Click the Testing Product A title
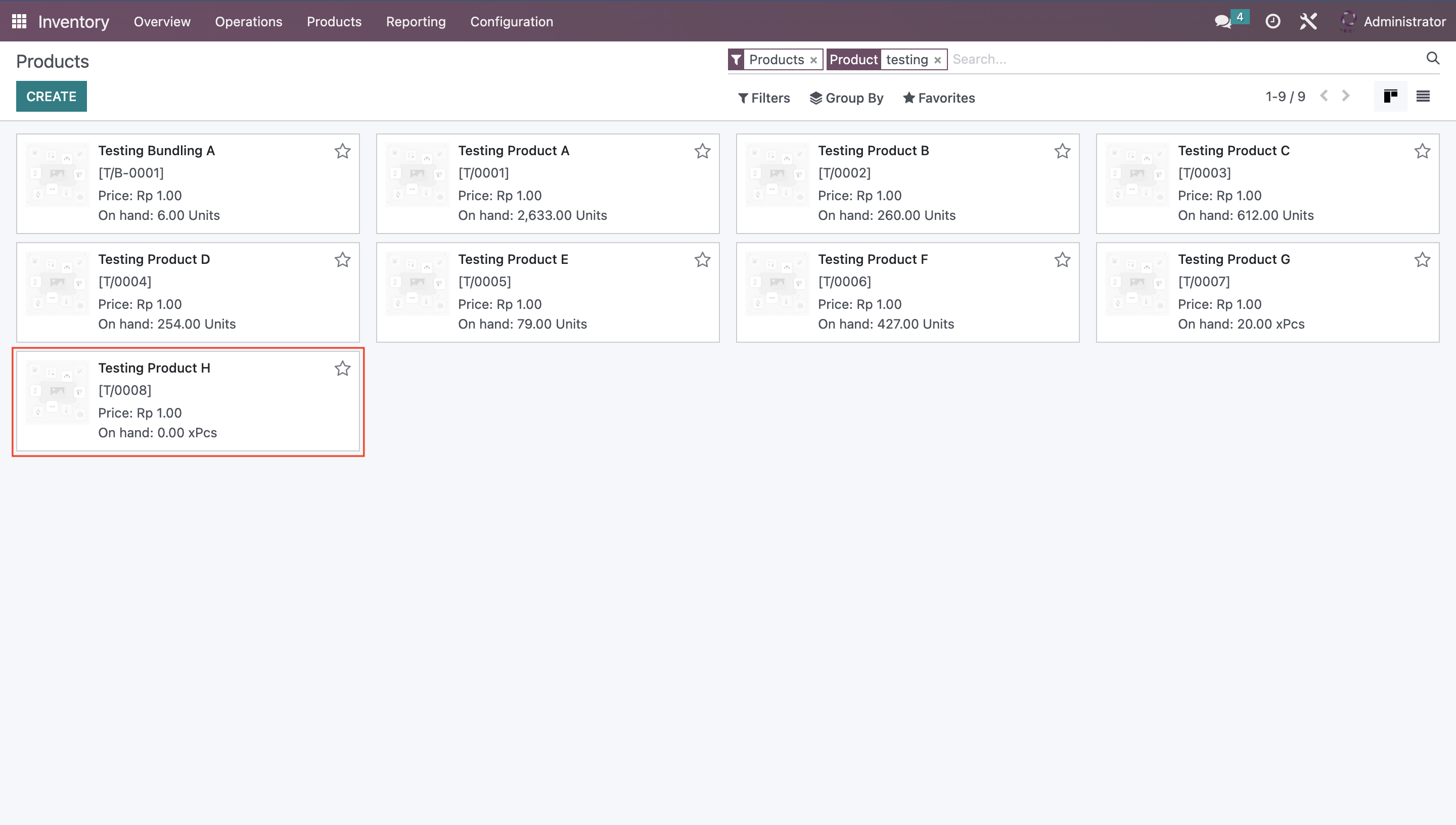1456x825 pixels. click(x=514, y=150)
